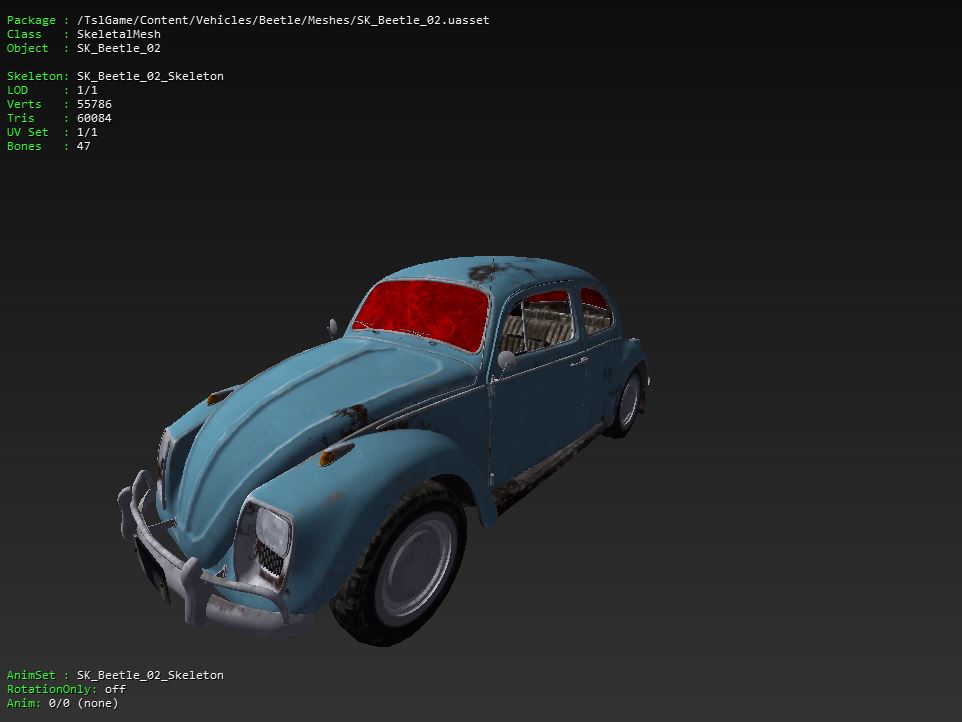Click the Anim value 0/0 (none)
Image resolution: width=962 pixels, height=722 pixels.
coord(83,704)
